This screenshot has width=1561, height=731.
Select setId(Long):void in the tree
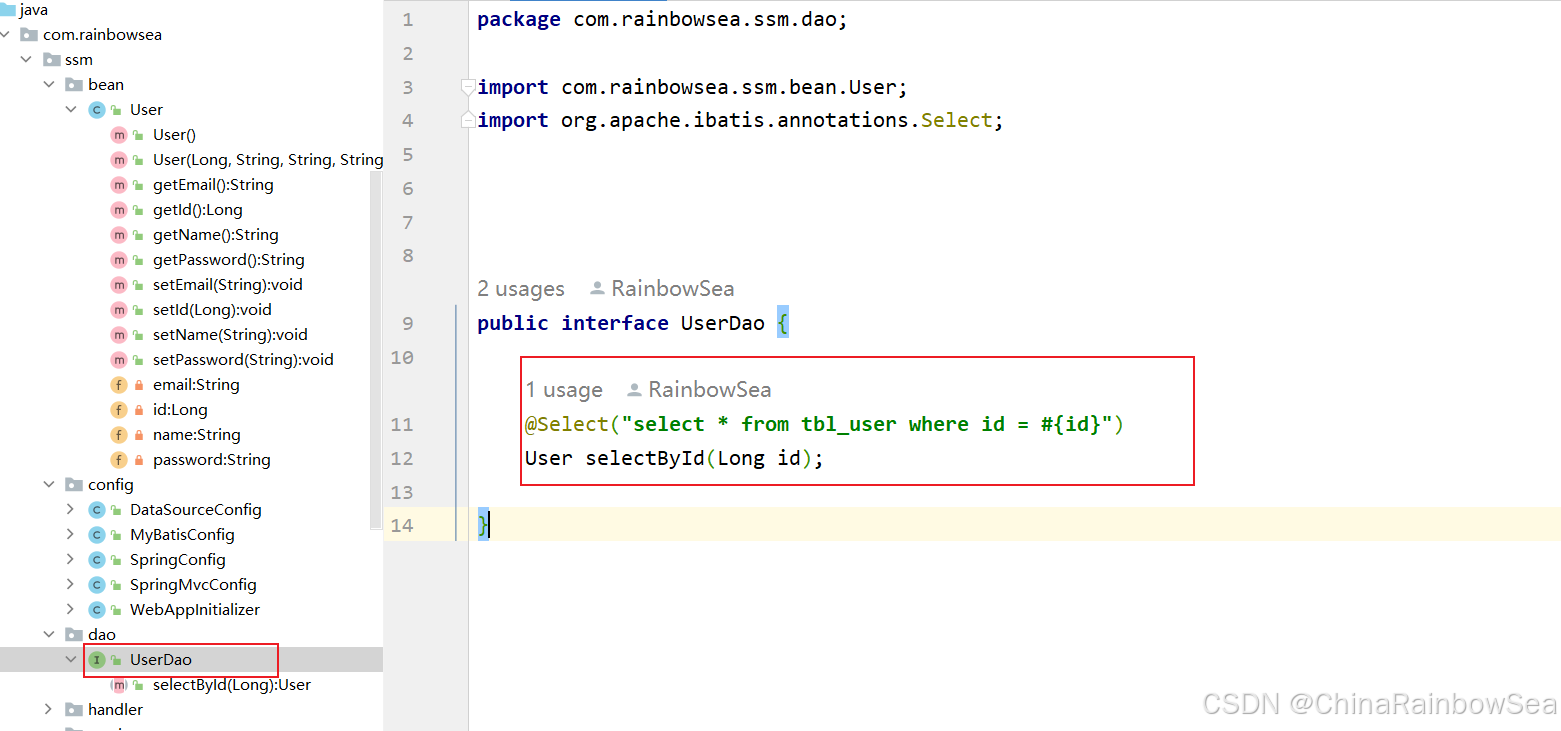pos(212,310)
